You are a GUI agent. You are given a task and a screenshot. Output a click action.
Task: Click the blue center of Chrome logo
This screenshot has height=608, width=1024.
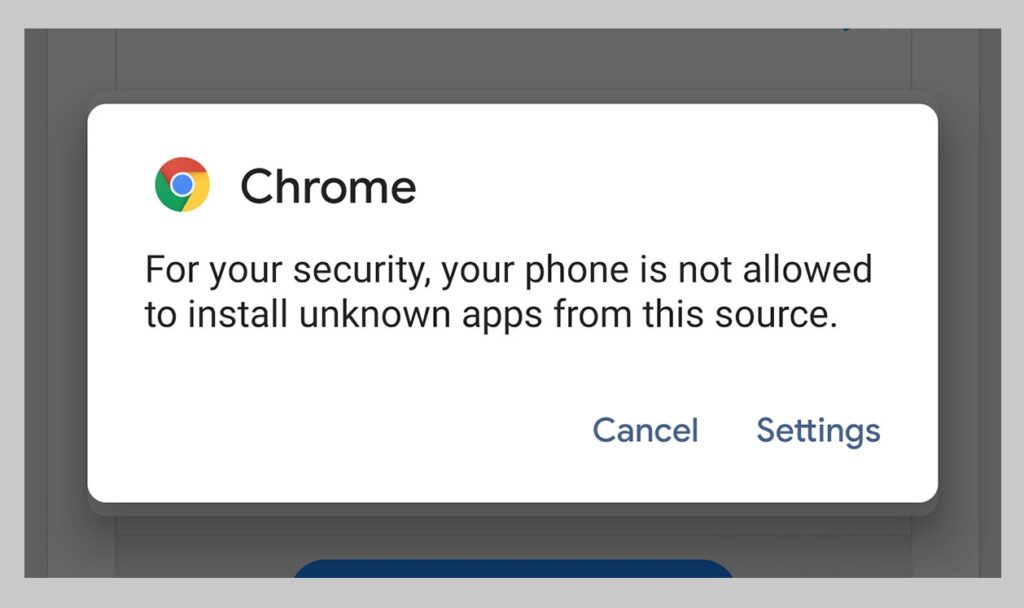182,185
